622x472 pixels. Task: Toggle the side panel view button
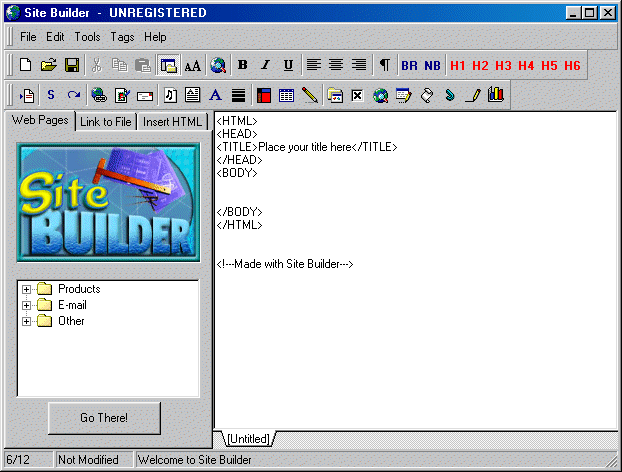coord(168,65)
